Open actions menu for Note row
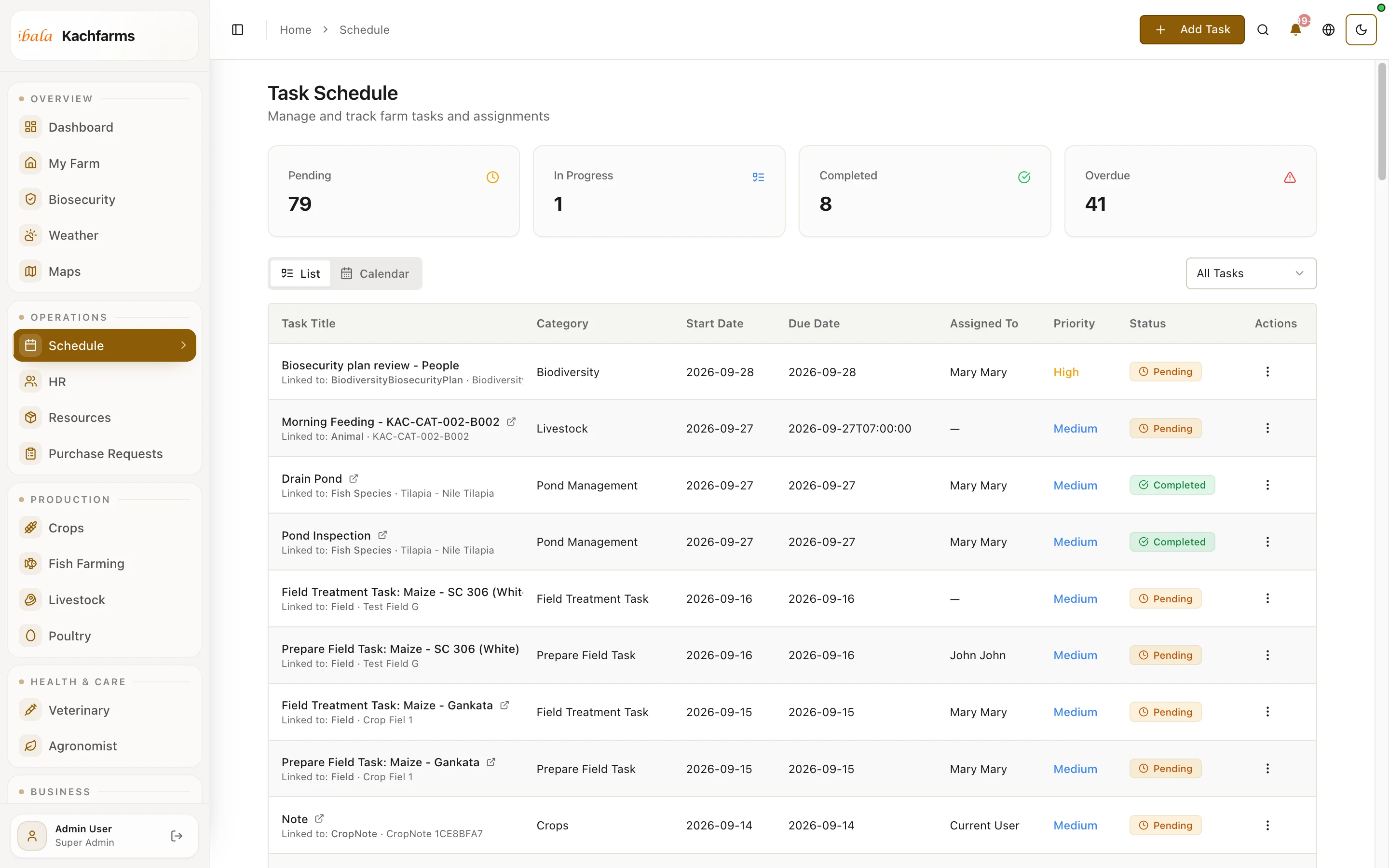Image resolution: width=1389 pixels, height=868 pixels. click(x=1267, y=826)
